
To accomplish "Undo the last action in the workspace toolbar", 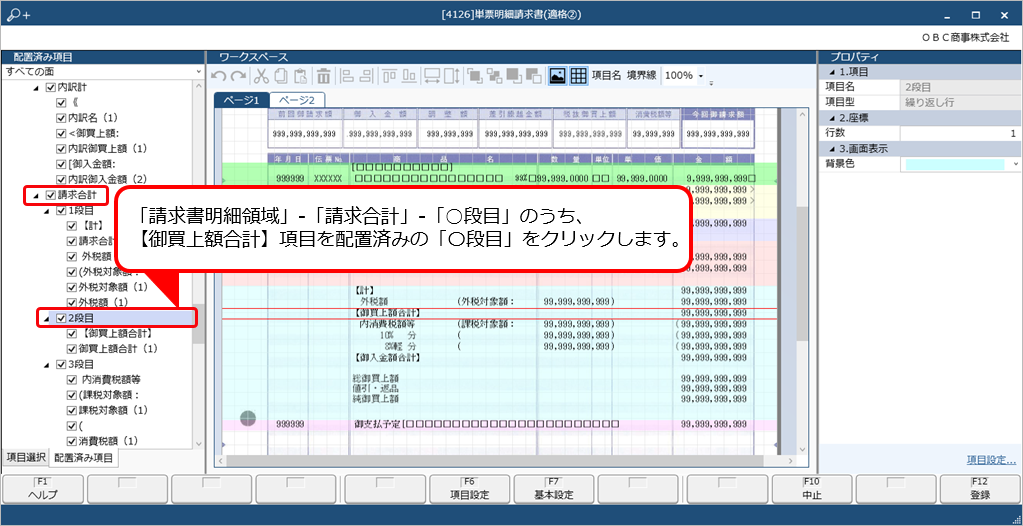I will coord(220,76).
